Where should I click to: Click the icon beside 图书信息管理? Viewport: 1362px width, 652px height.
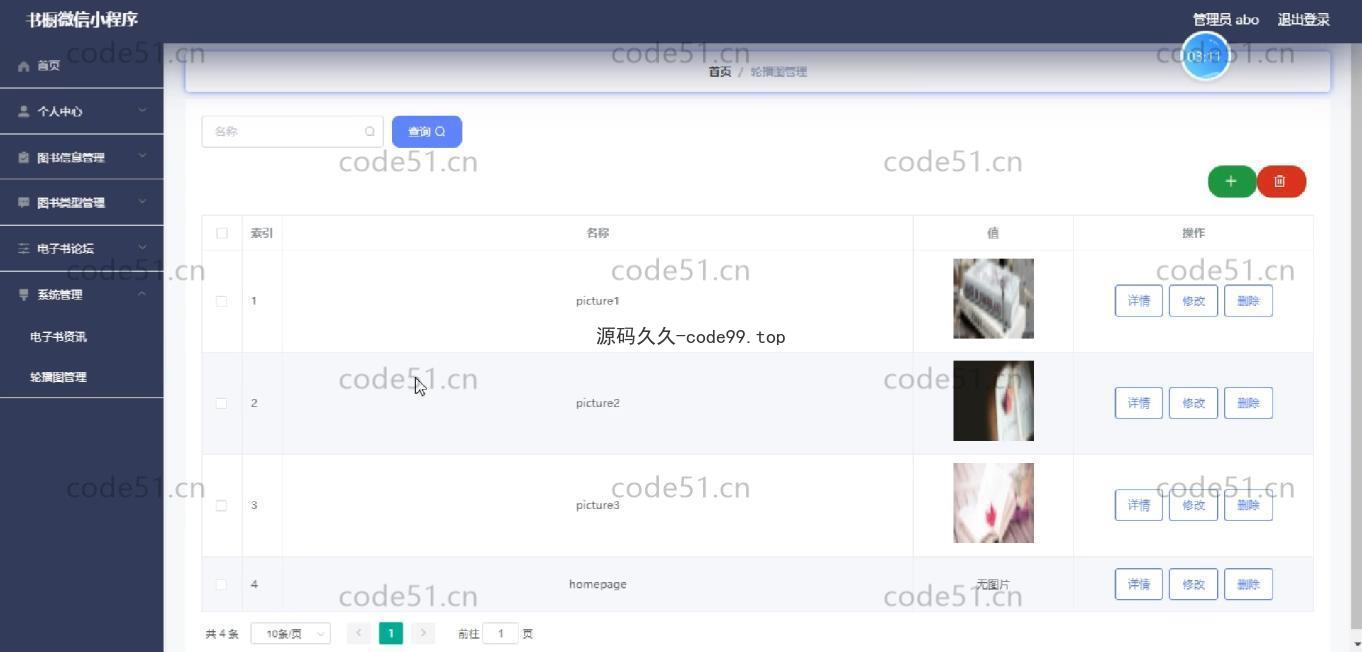24,157
